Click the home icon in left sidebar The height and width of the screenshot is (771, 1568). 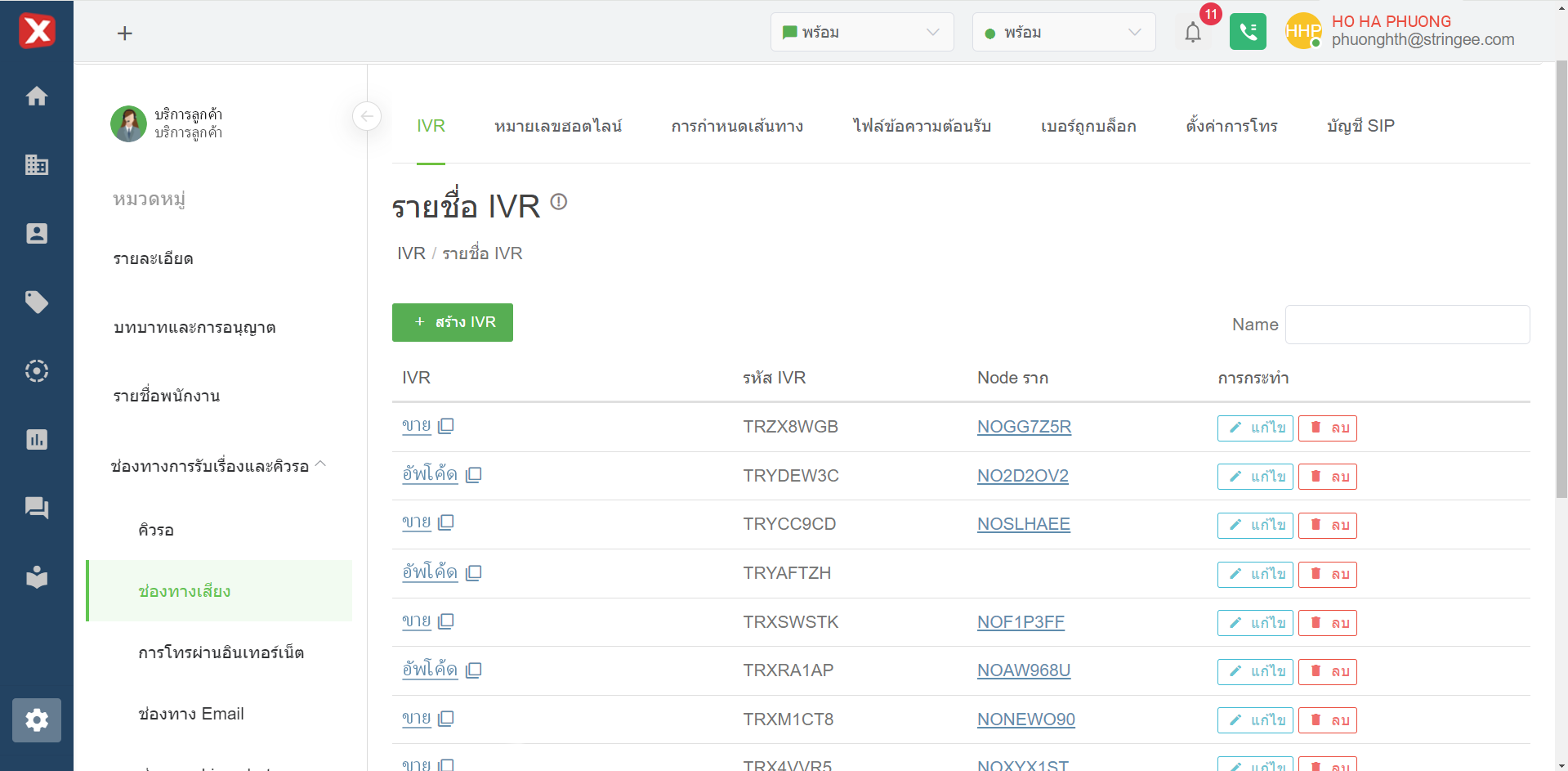(x=37, y=96)
